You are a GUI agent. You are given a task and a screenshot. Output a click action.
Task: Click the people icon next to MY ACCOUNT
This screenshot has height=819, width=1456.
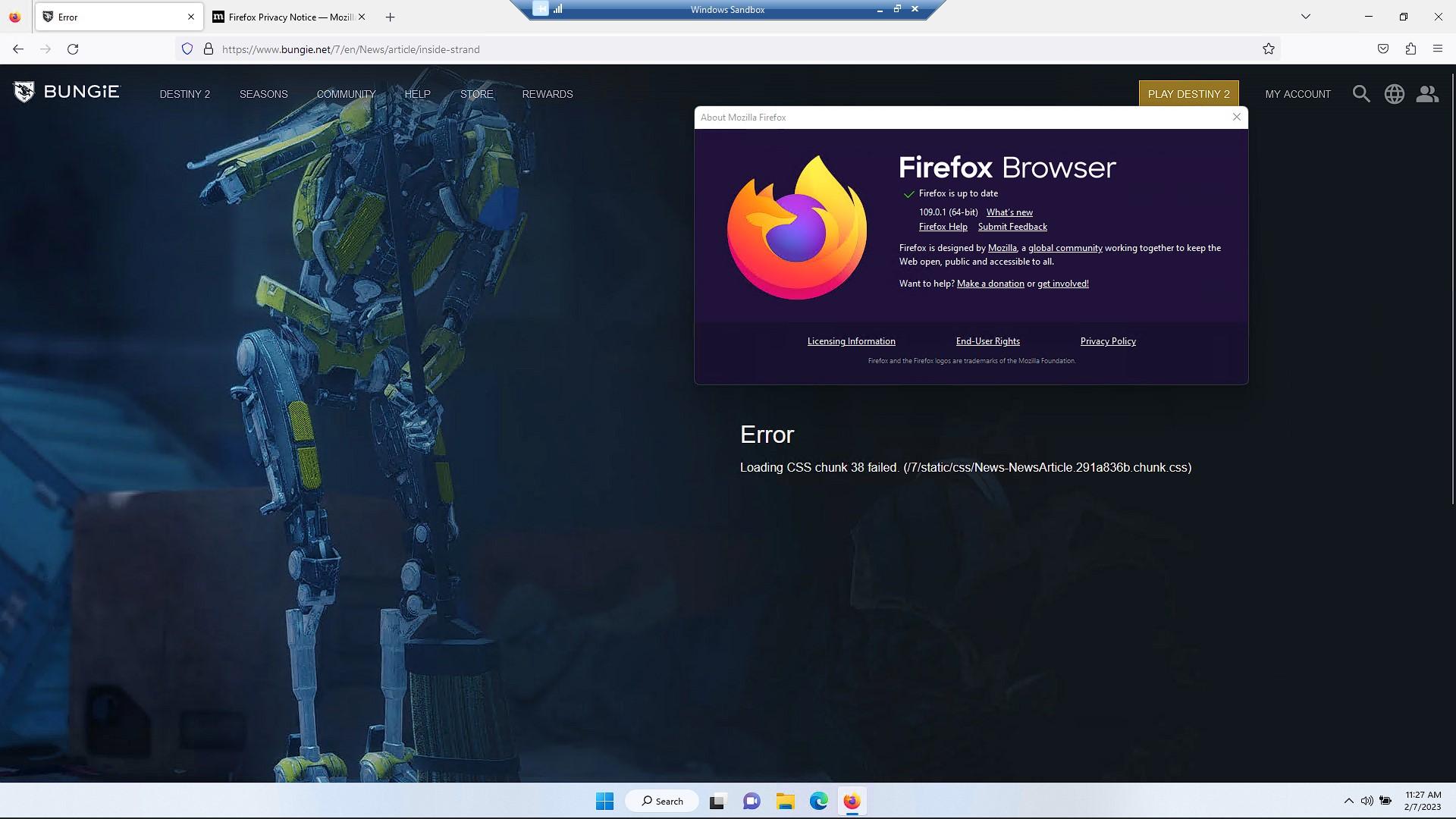[1426, 93]
